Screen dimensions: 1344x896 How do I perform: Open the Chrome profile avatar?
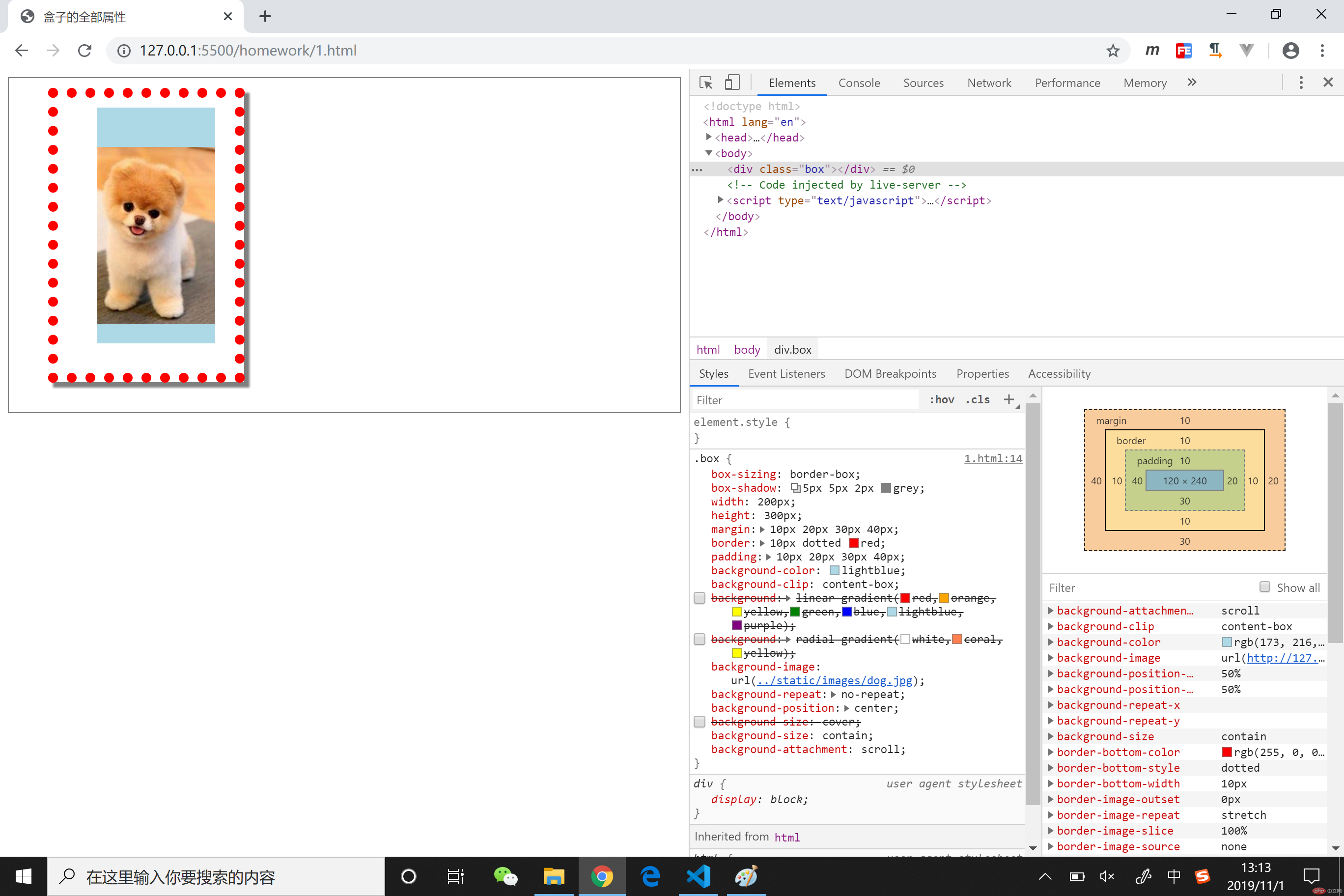pos(1290,51)
